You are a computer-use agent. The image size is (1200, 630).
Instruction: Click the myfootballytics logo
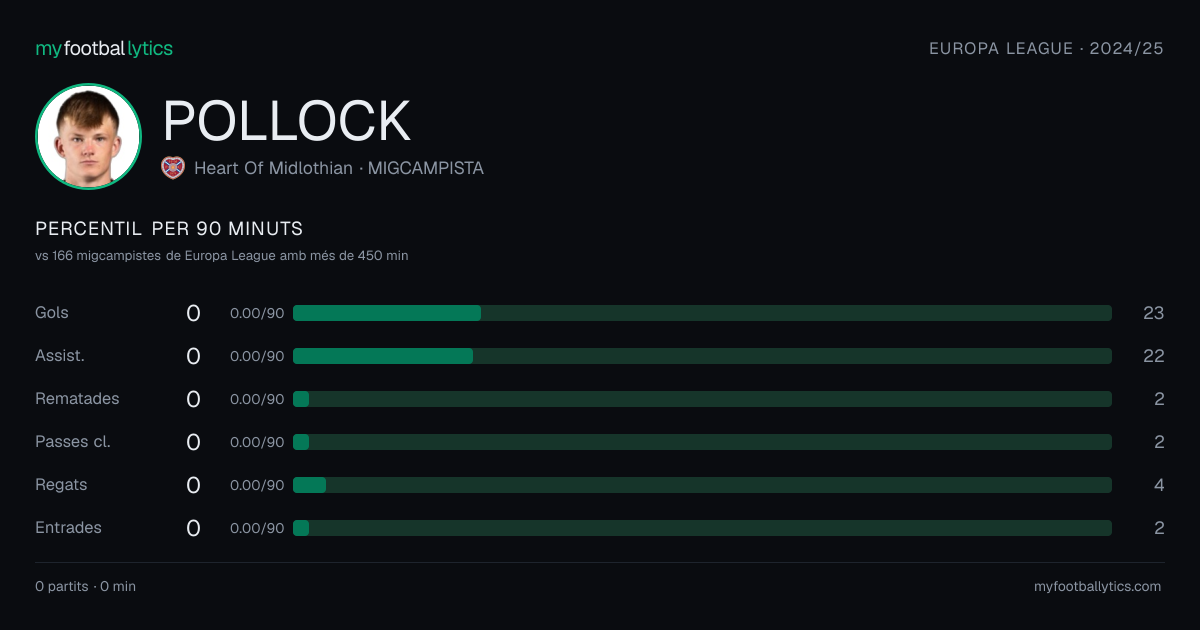click(104, 48)
